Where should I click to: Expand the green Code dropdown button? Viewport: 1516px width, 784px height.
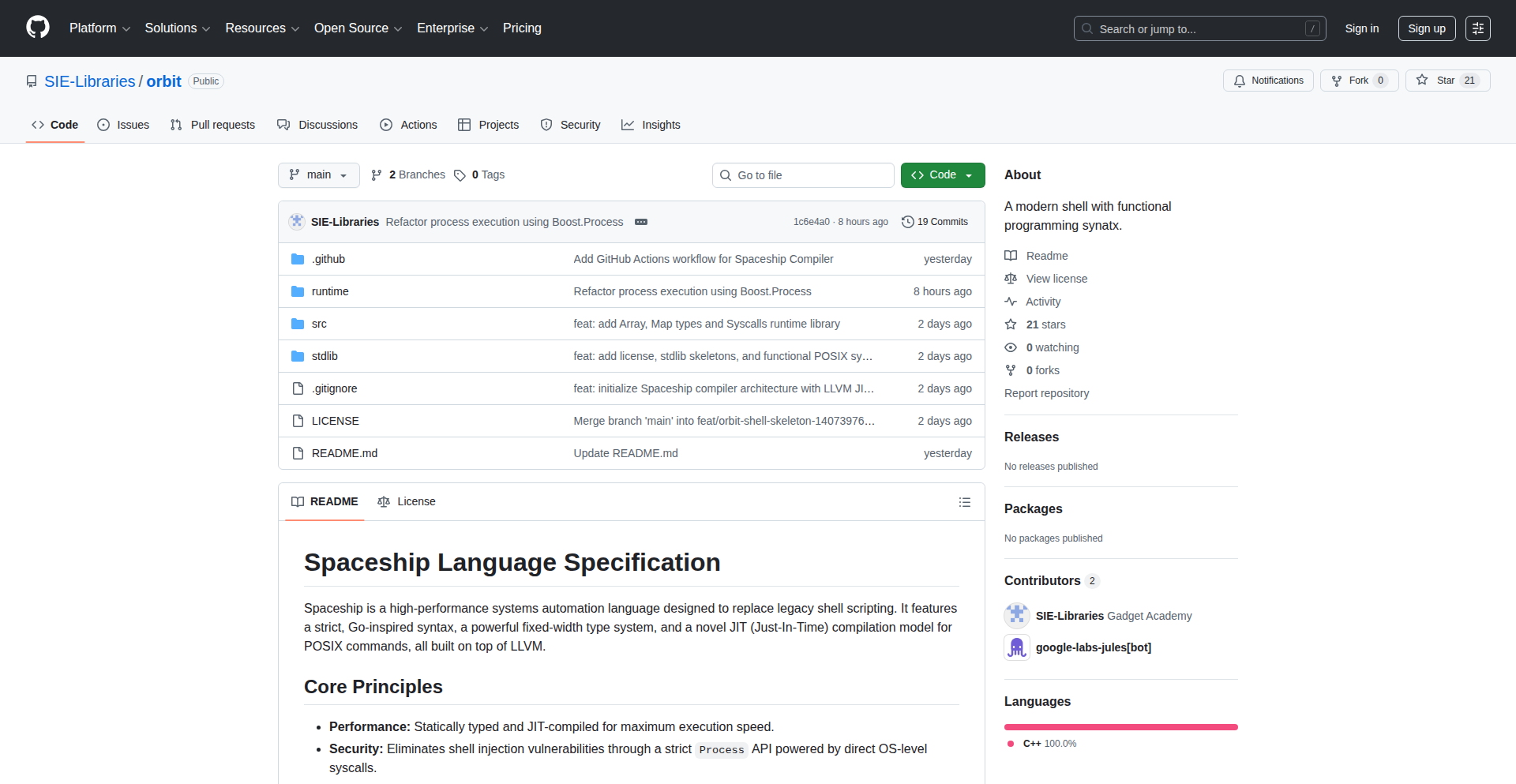[x=942, y=175]
